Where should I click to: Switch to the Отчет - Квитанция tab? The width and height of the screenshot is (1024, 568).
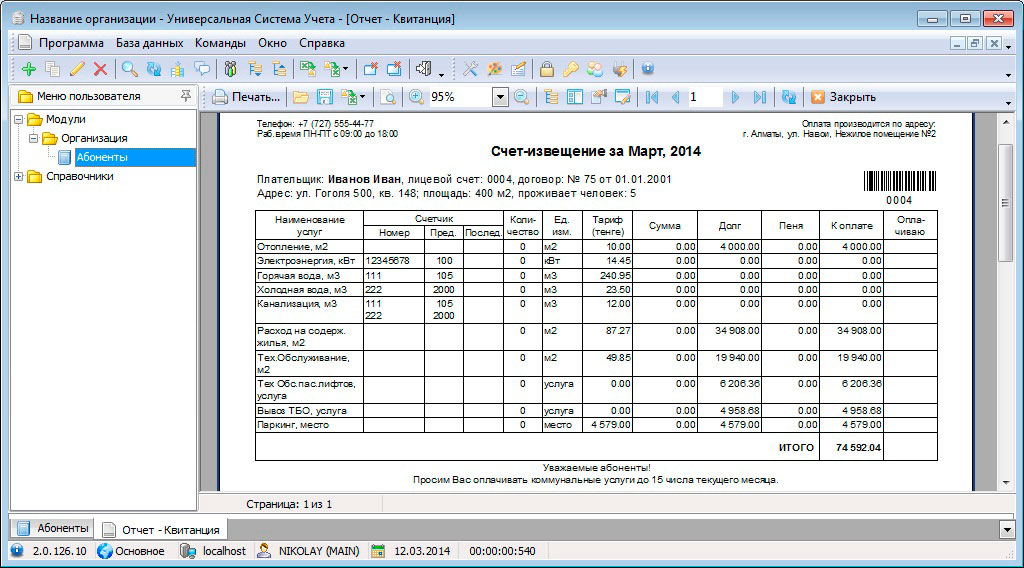point(162,529)
